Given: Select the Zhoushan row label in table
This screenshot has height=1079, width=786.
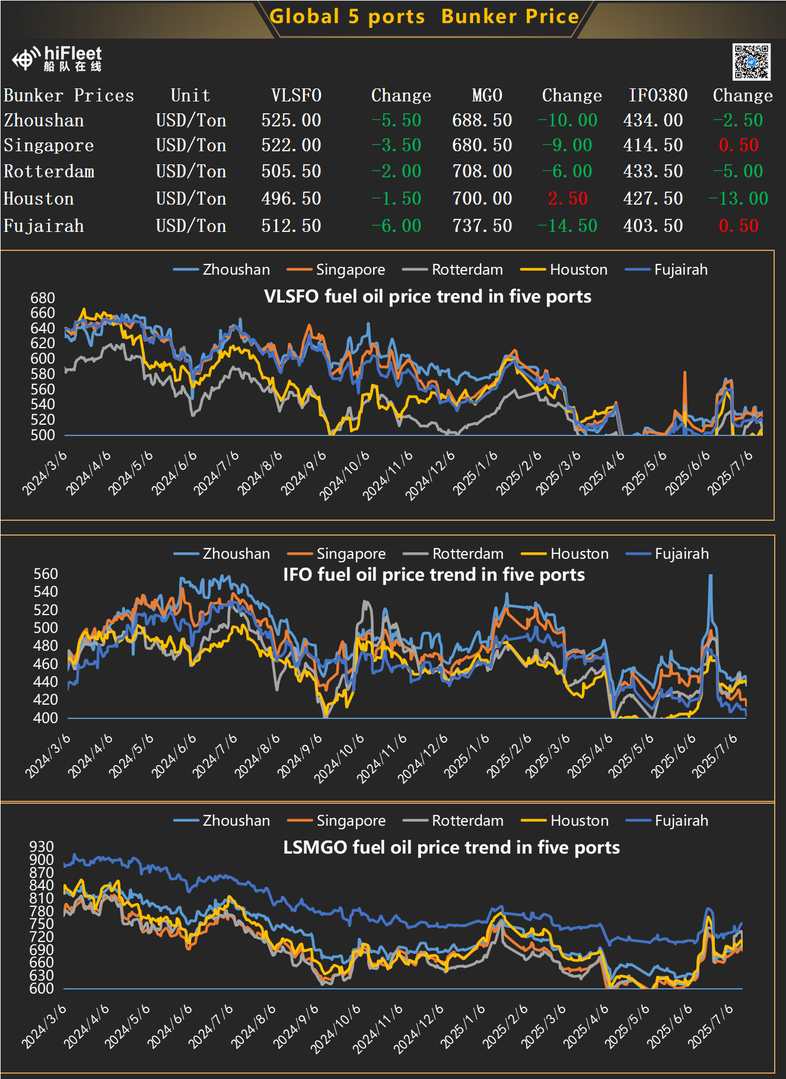Looking at the screenshot, I should click(44, 119).
